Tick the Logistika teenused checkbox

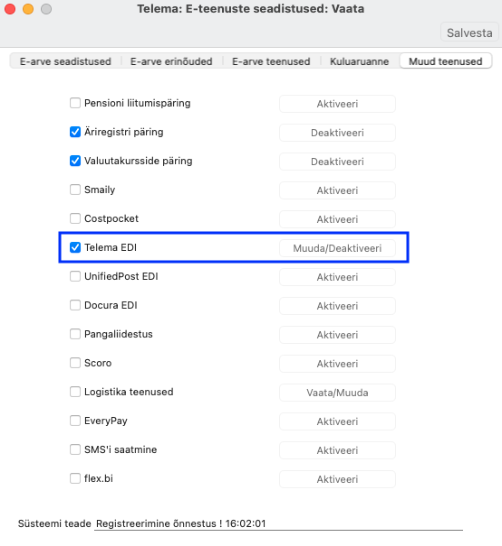tap(75, 392)
